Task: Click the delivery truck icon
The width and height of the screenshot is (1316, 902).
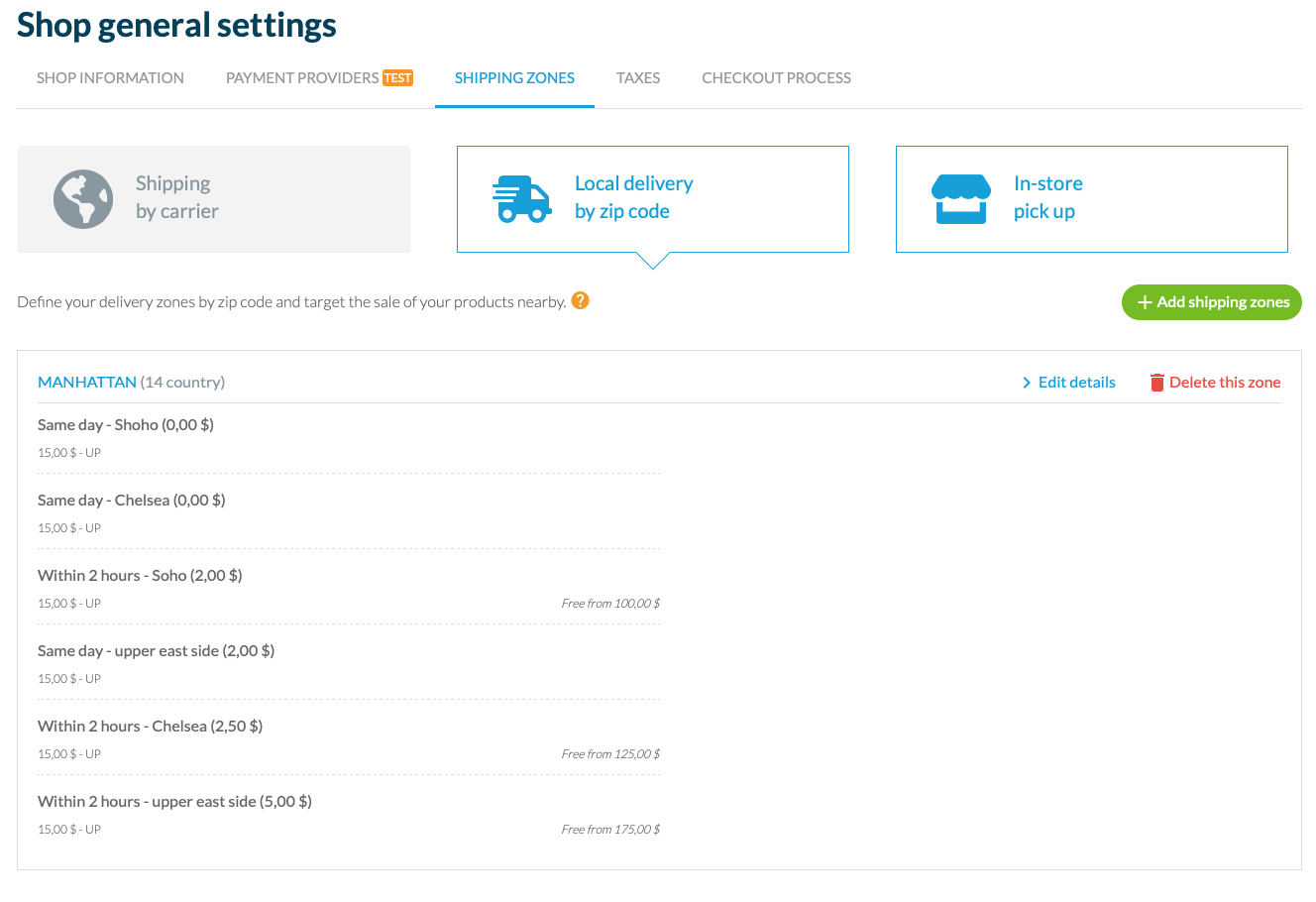Action: pyautogui.click(x=521, y=199)
